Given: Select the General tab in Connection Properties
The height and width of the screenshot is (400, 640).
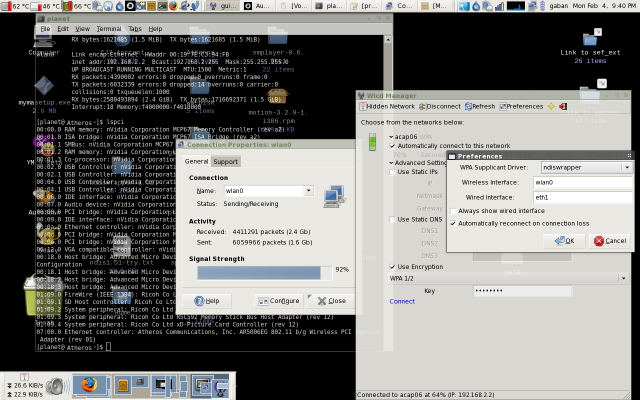Looking at the screenshot, I should (196, 161).
